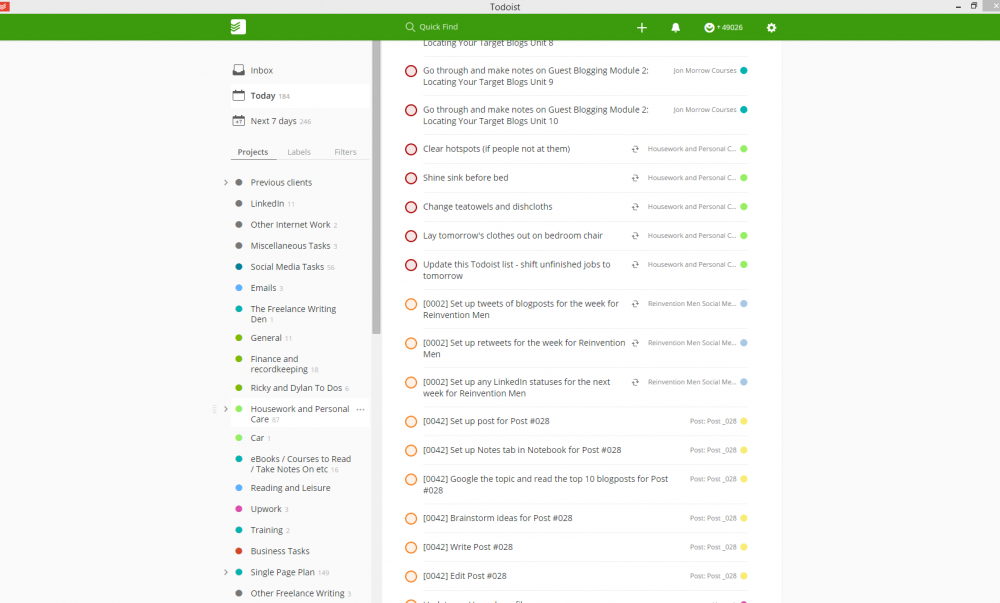The image size is (1000, 603).
Task: Switch to the Labels tab
Action: click(x=299, y=152)
